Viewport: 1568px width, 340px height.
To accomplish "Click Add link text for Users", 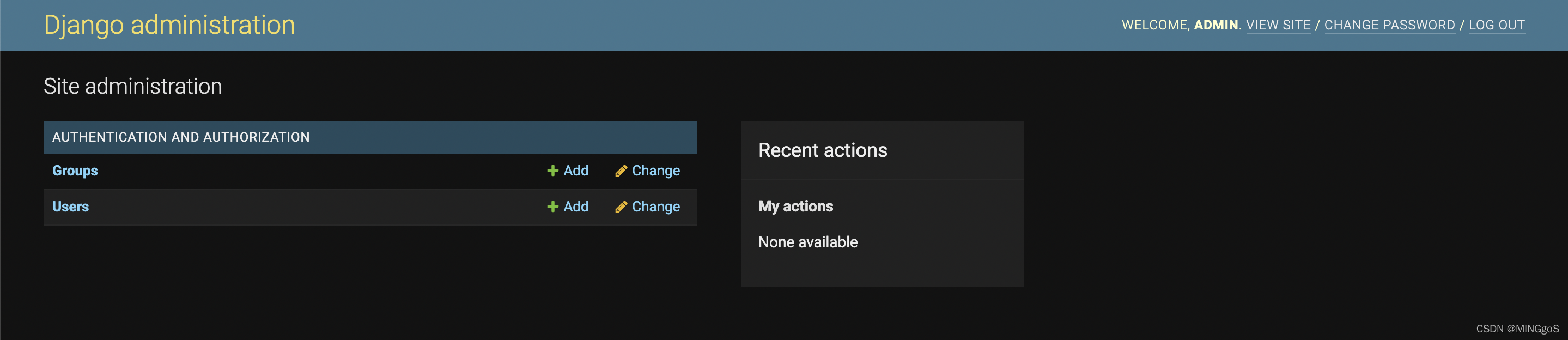I will (x=576, y=207).
